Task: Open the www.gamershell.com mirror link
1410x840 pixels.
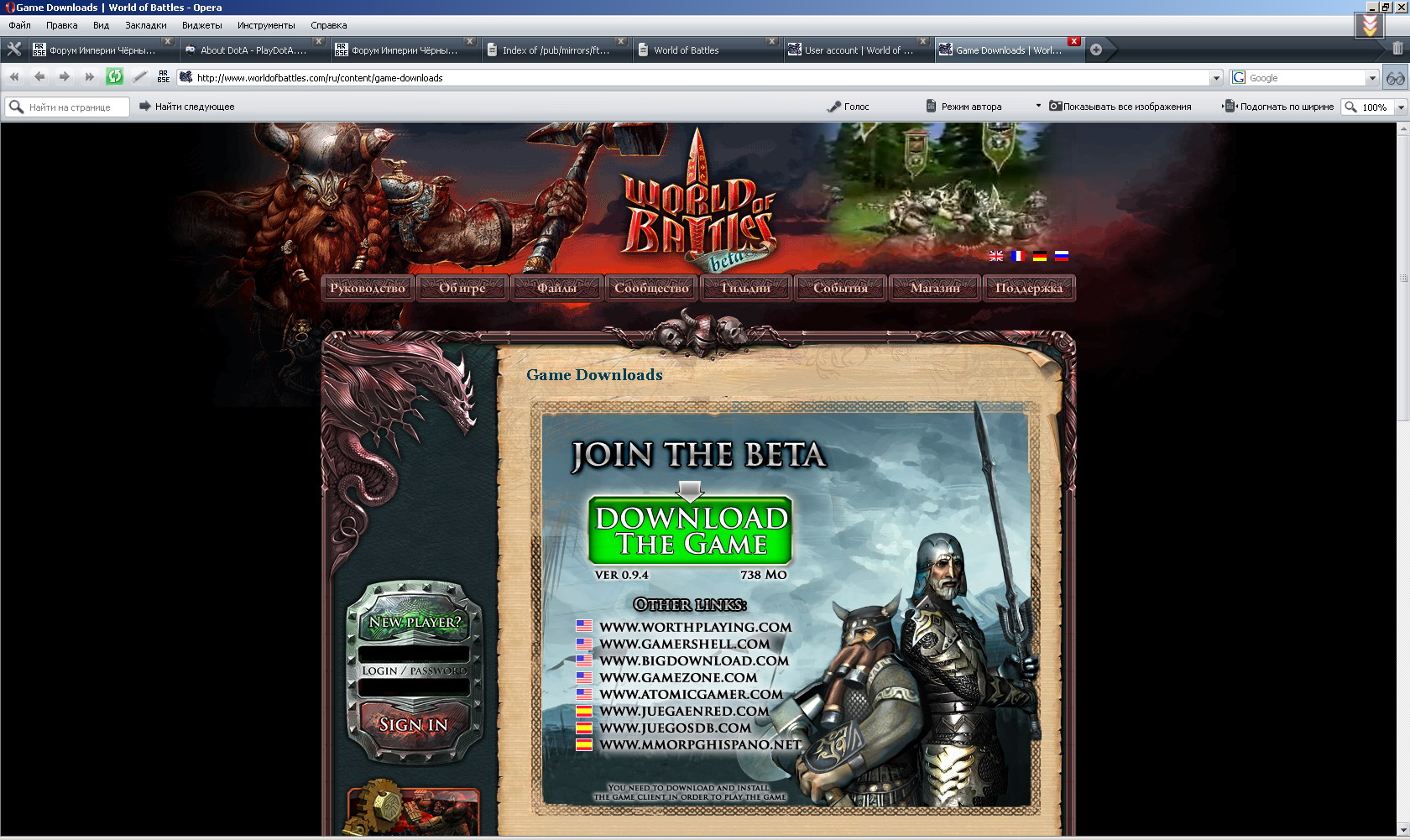Action: (x=684, y=644)
